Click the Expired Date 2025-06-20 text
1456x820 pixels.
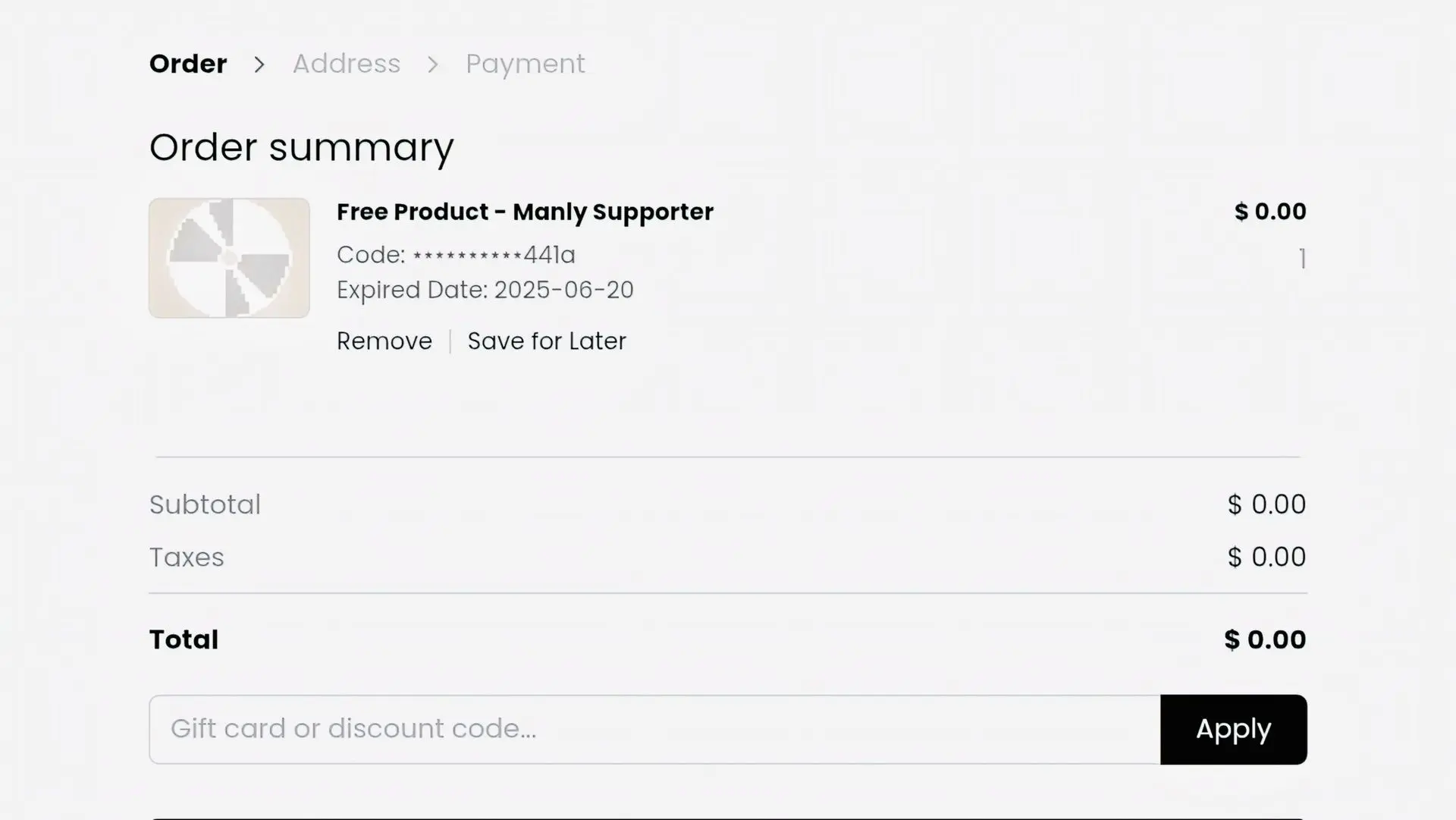pos(485,290)
